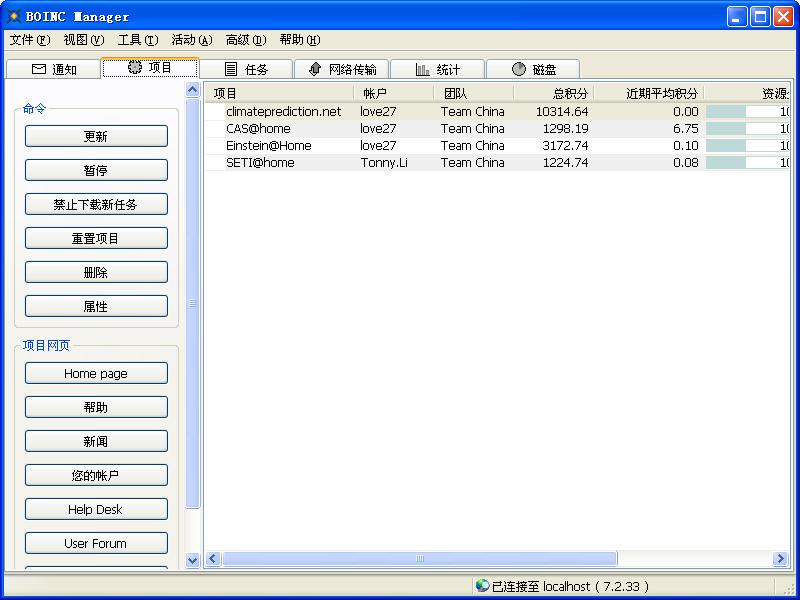This screenshot has width=800, height=600.
Task: Click the 更新 button
Action: (x=96, y=136)
